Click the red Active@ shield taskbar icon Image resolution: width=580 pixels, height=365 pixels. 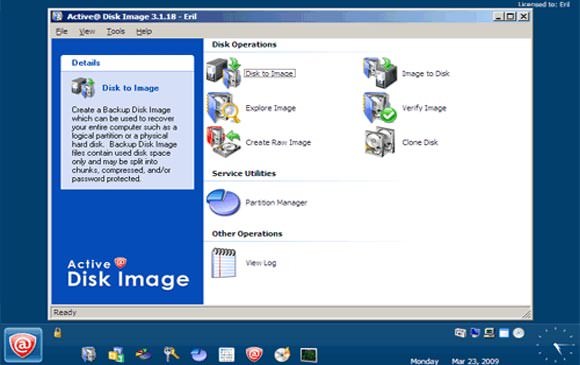(x=254, y=355)
